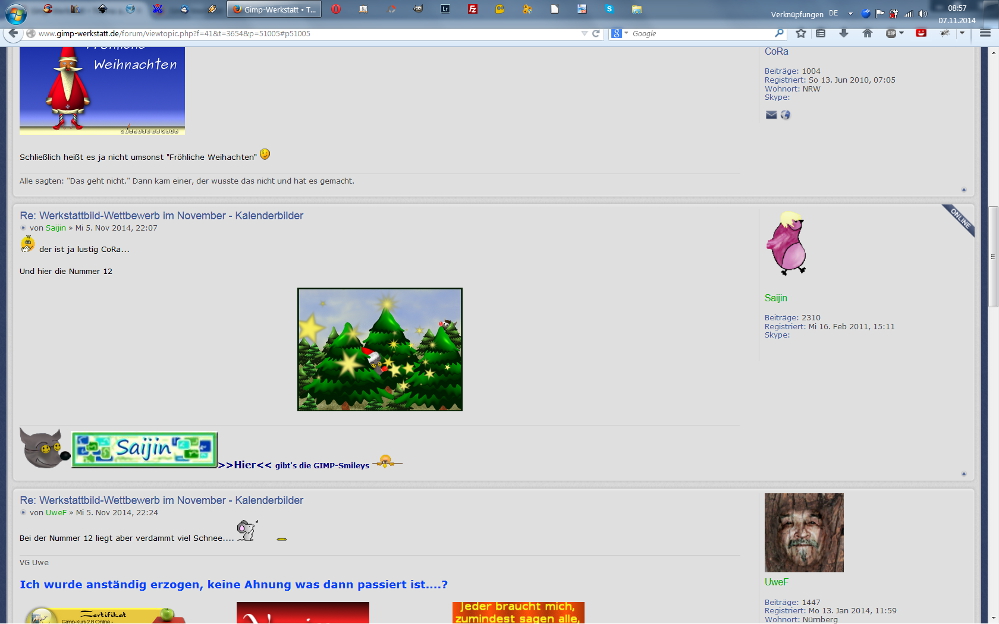Click the clock showing 08:57
The height and width of the screenshot is (624, 999).
coord(957,8)
